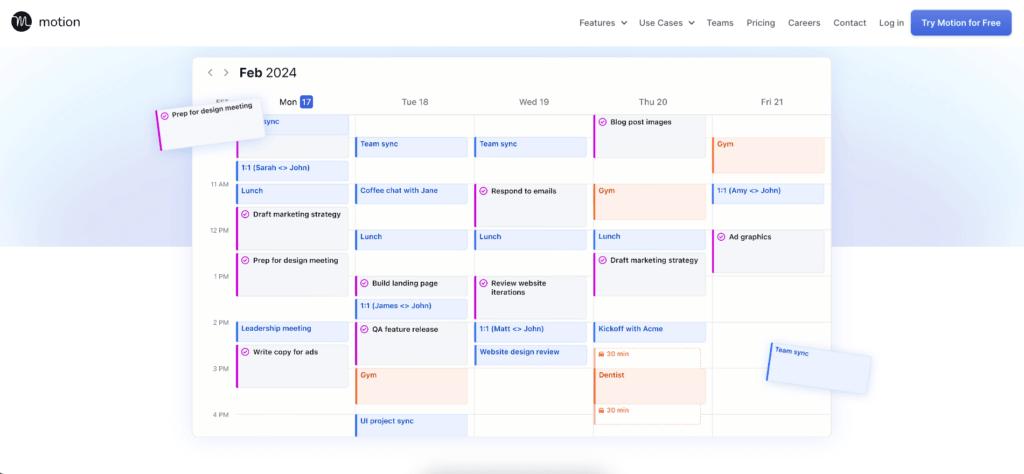Open the Careers page
Screen dimensions: 1024x474
(x=804, y=23)
